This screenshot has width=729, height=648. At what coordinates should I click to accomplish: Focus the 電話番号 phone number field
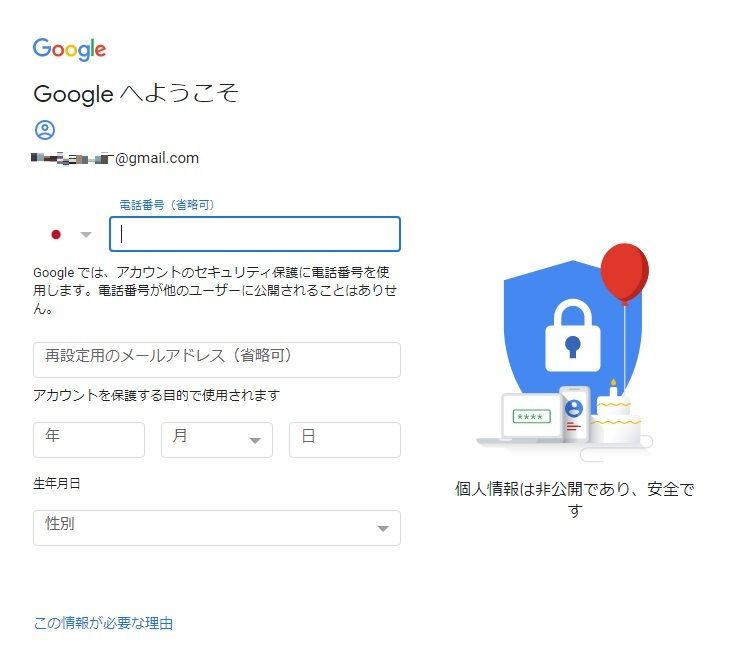click(x=255, y=234)
